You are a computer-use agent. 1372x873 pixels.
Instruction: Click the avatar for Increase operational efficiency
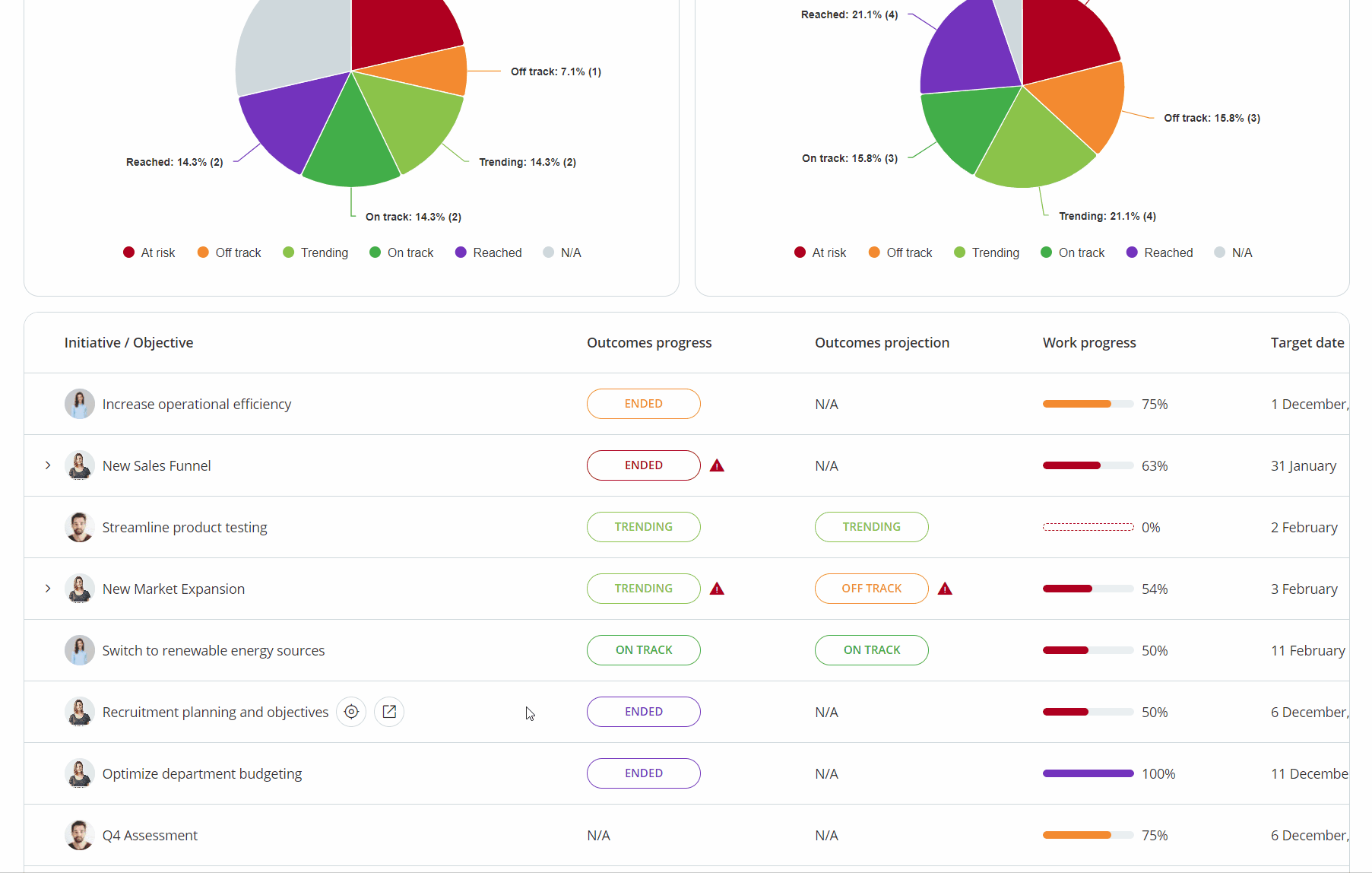(x=79, y=403)
